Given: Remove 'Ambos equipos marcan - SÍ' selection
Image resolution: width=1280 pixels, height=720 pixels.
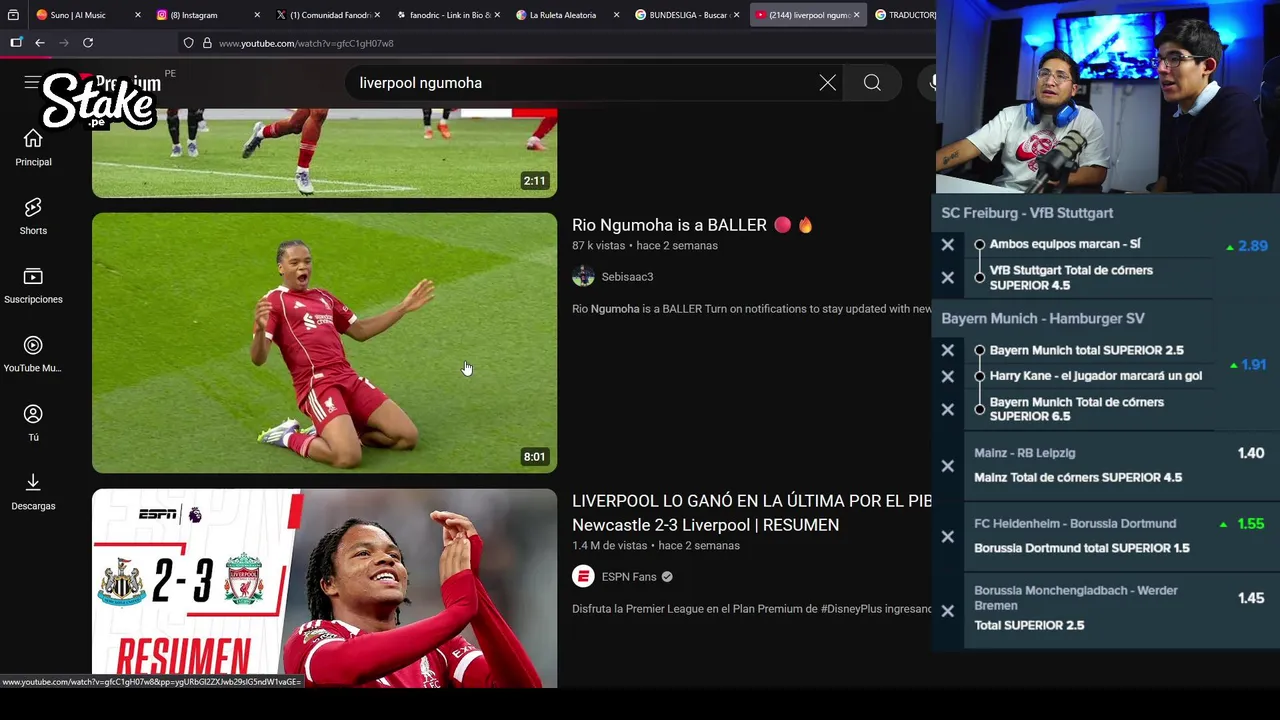Looking at the screenshot, I should coord(948,244).
